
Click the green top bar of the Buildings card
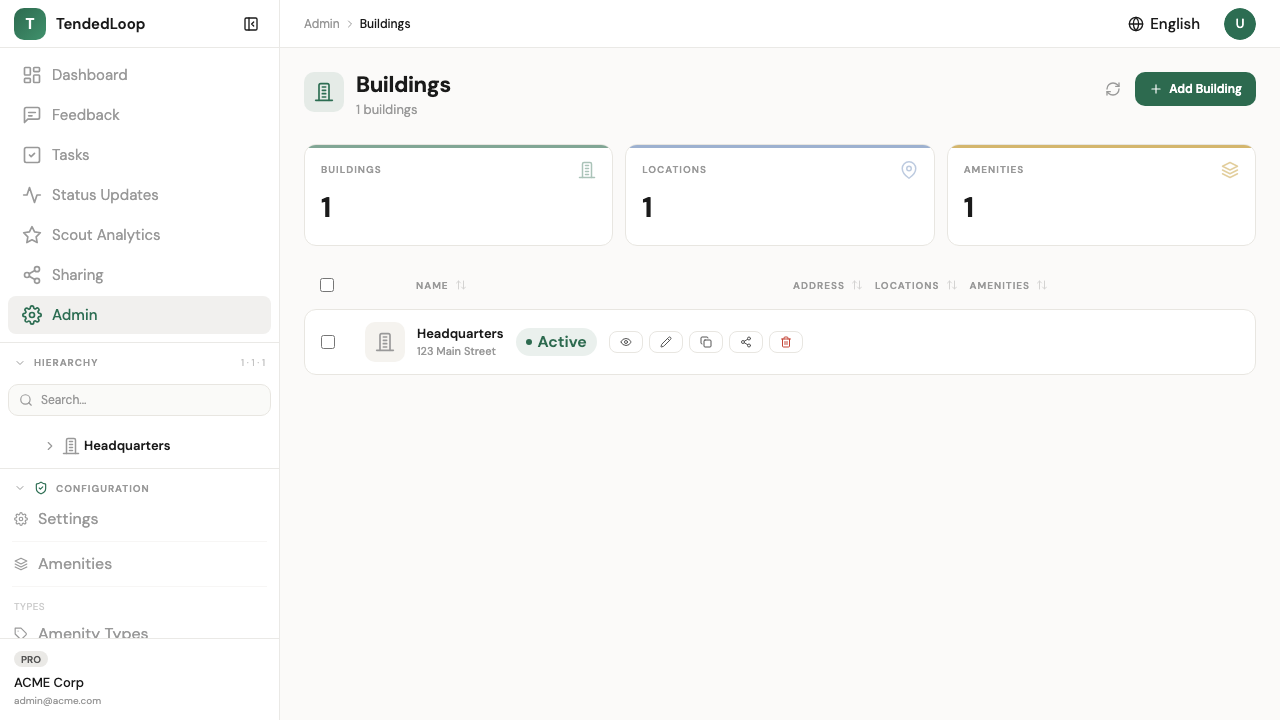pos(458,144)
